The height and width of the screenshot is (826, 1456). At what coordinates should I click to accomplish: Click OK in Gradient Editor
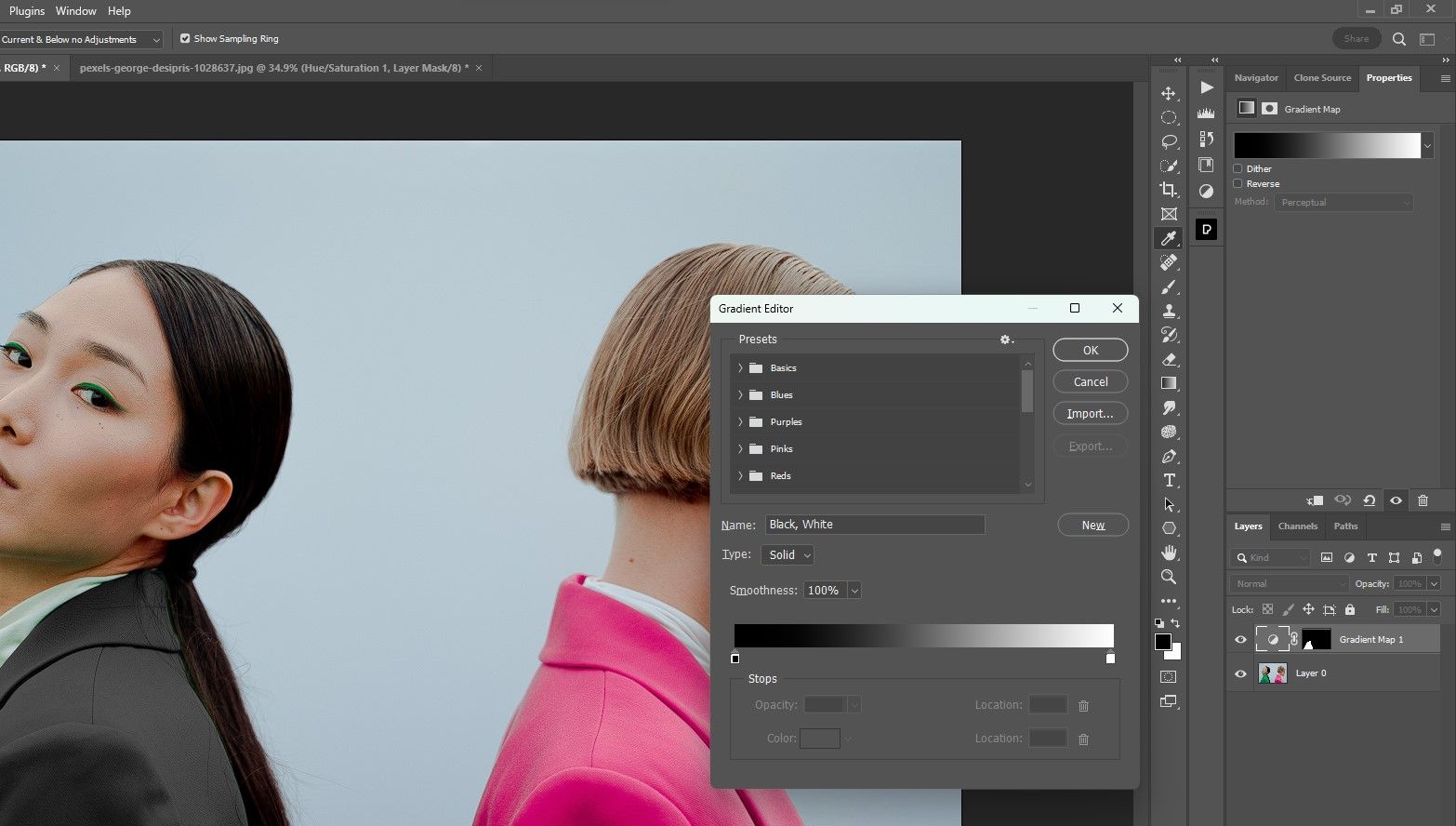1091,351
